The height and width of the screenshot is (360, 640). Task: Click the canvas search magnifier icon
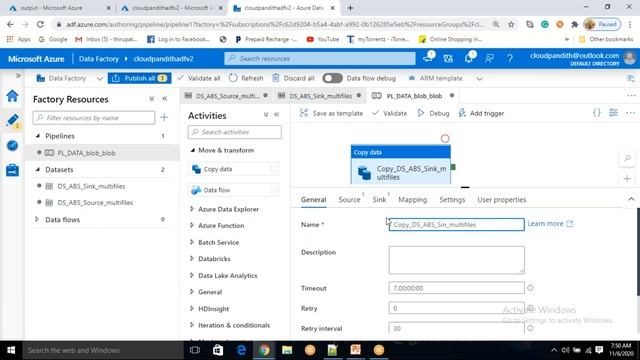[x=627, y=158]
